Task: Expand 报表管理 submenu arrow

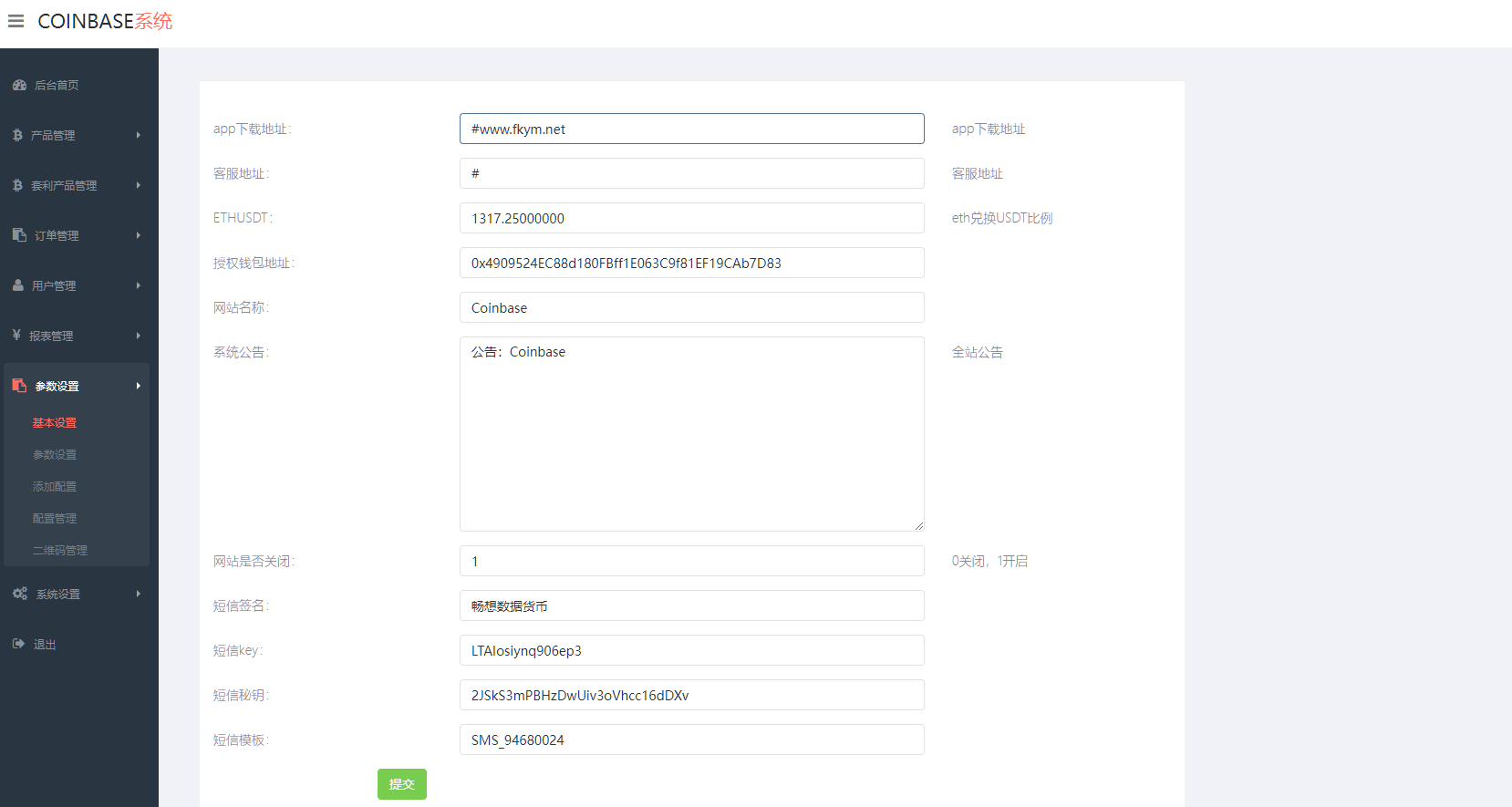Action: [139, 336]
